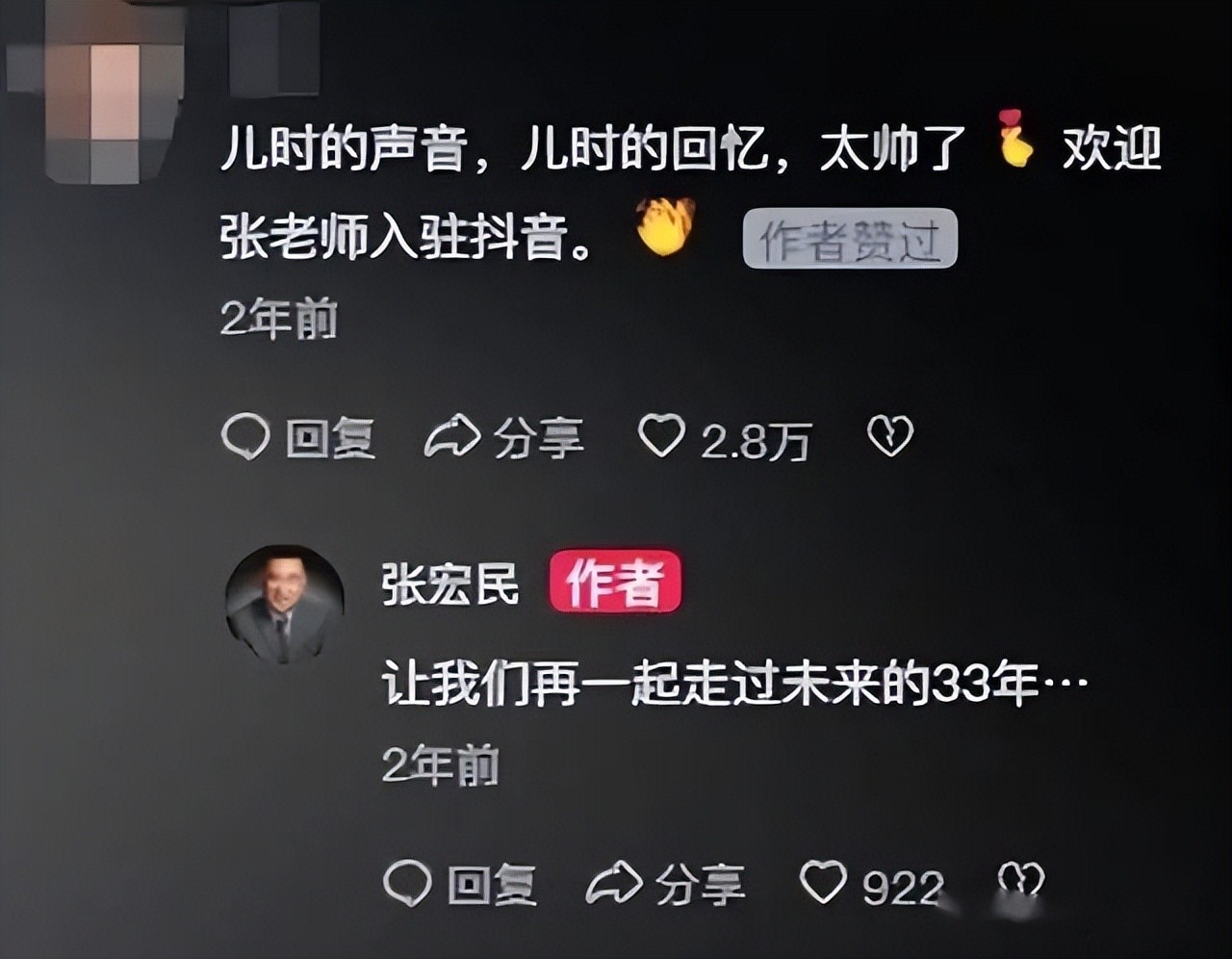Image resolution: width=1232 pixels, height=959 pixels.
Task: Click the 回复 label on the top comment
Action: click(330, 439)
